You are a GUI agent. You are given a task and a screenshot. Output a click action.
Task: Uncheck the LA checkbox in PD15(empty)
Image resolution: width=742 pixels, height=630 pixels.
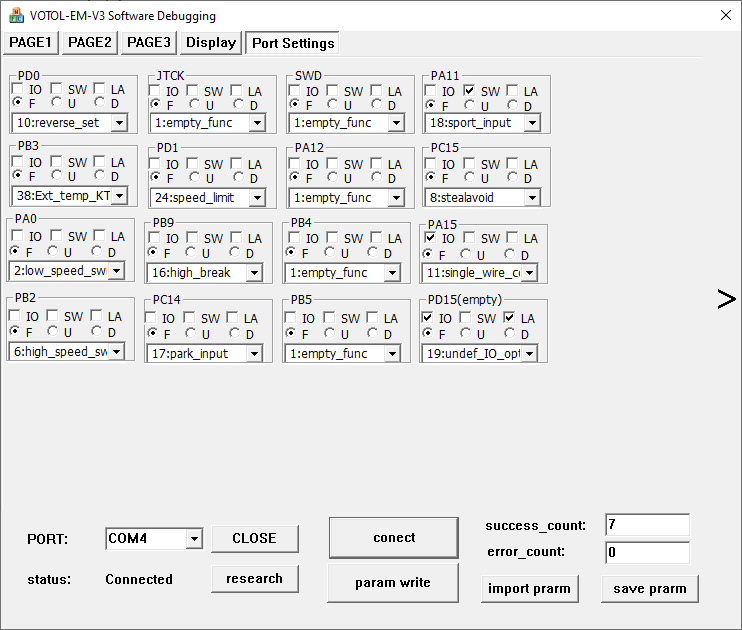(509, 318)
